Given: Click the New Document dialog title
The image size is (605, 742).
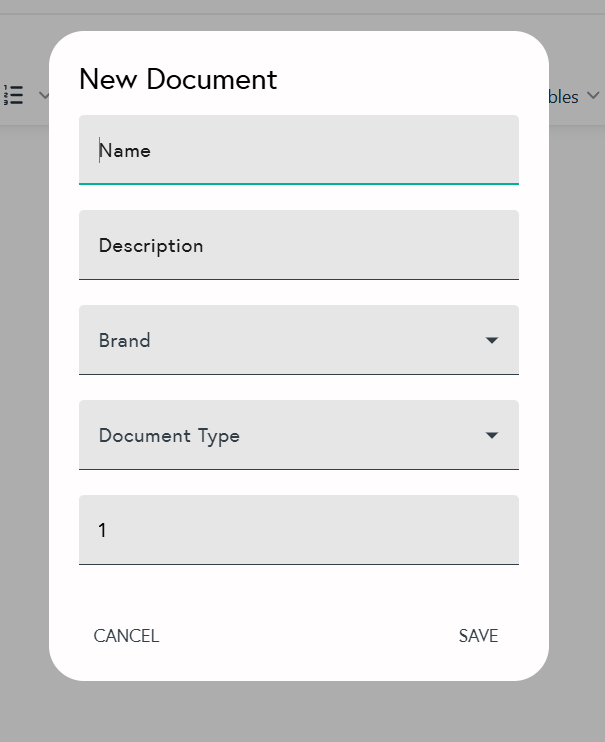Looking at the screenshot, I should (x=178, y=80).
